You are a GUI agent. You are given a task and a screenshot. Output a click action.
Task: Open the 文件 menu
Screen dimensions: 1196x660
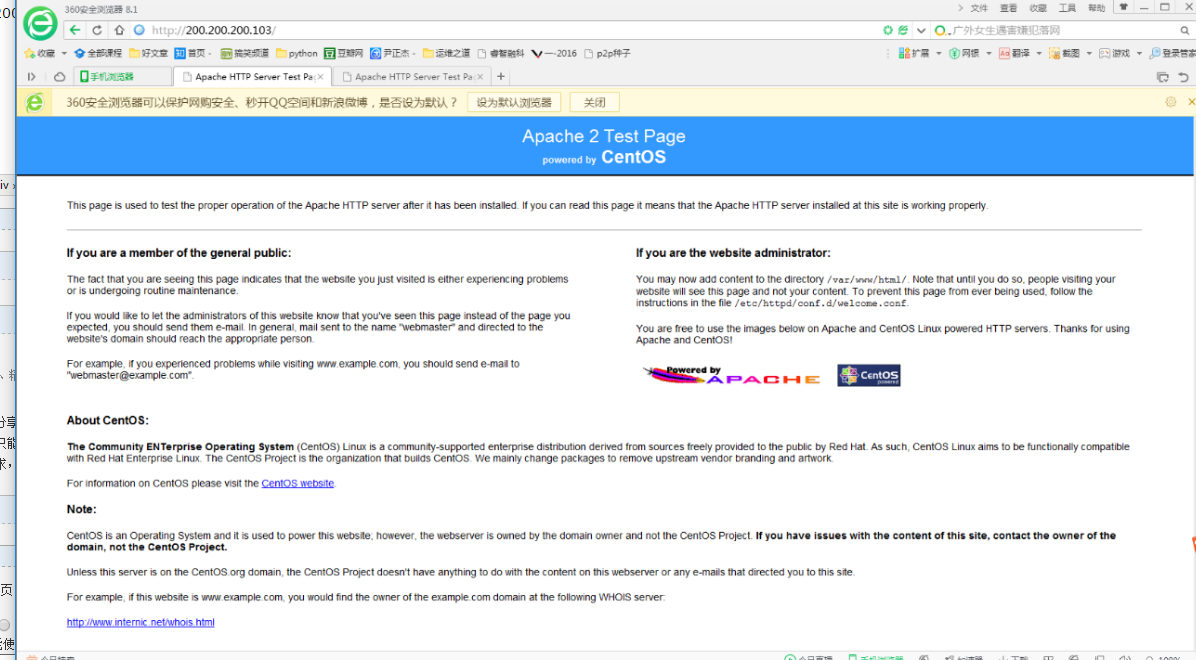979,8
